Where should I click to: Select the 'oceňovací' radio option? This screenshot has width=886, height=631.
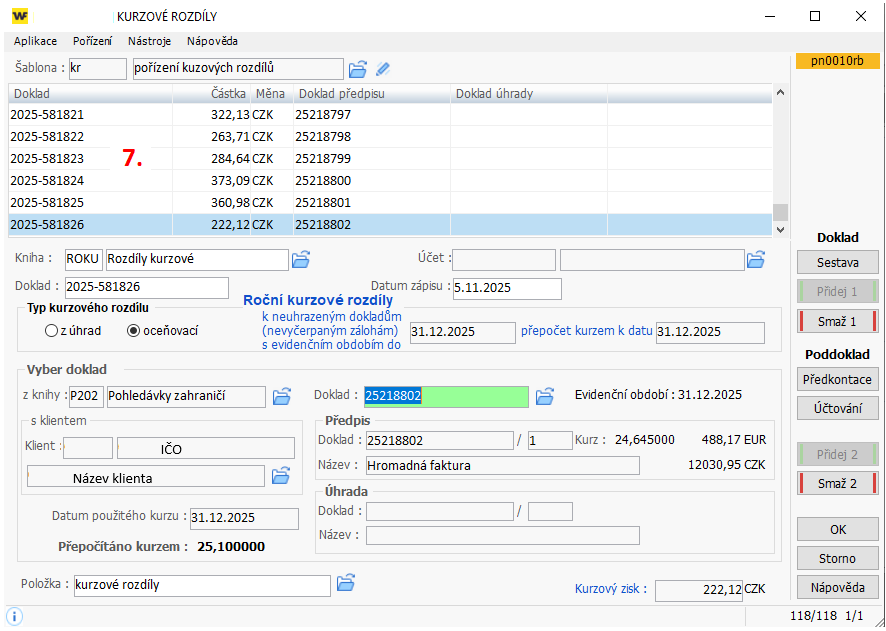(x=134, y=330)
